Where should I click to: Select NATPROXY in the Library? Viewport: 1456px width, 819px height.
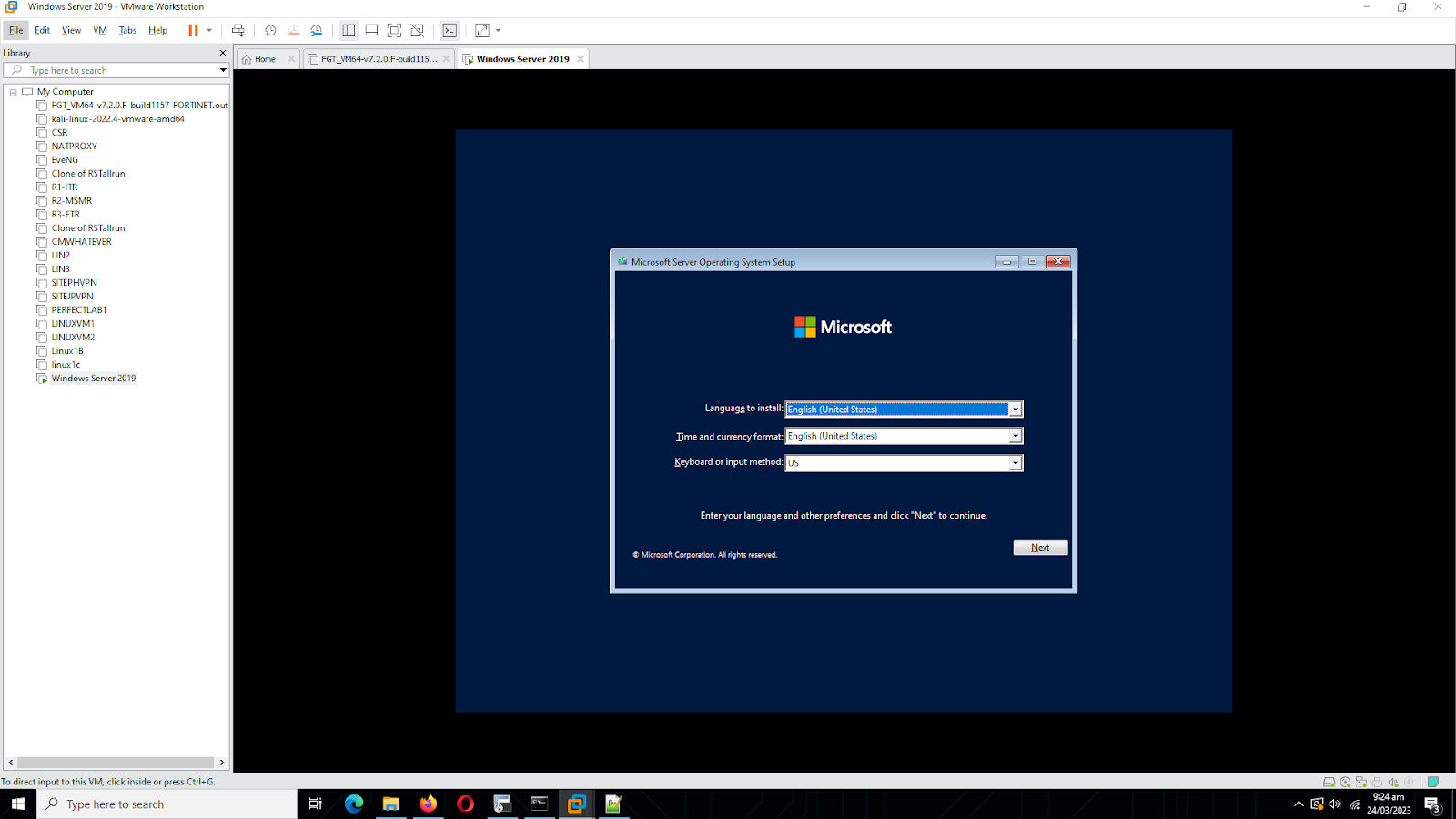click(x=74, y=147)
